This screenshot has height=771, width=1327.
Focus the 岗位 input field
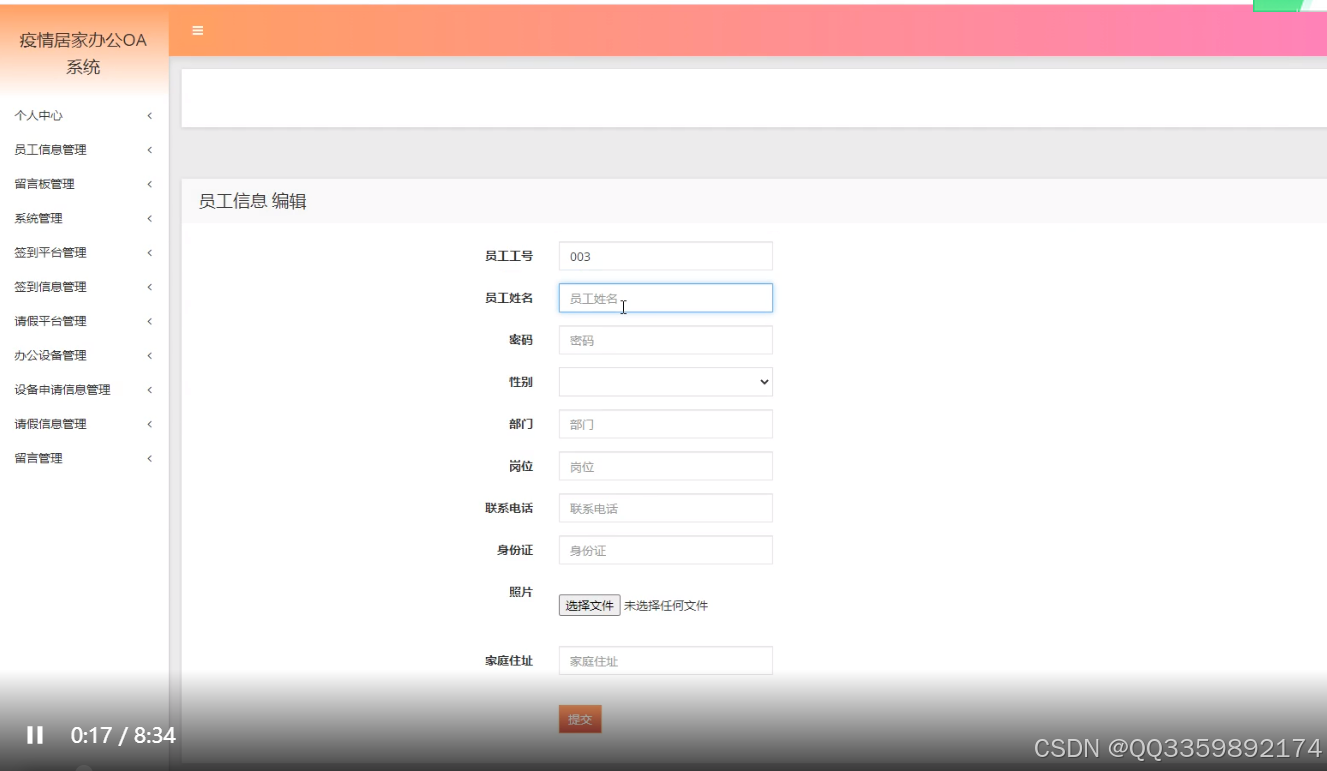(666, 466)
